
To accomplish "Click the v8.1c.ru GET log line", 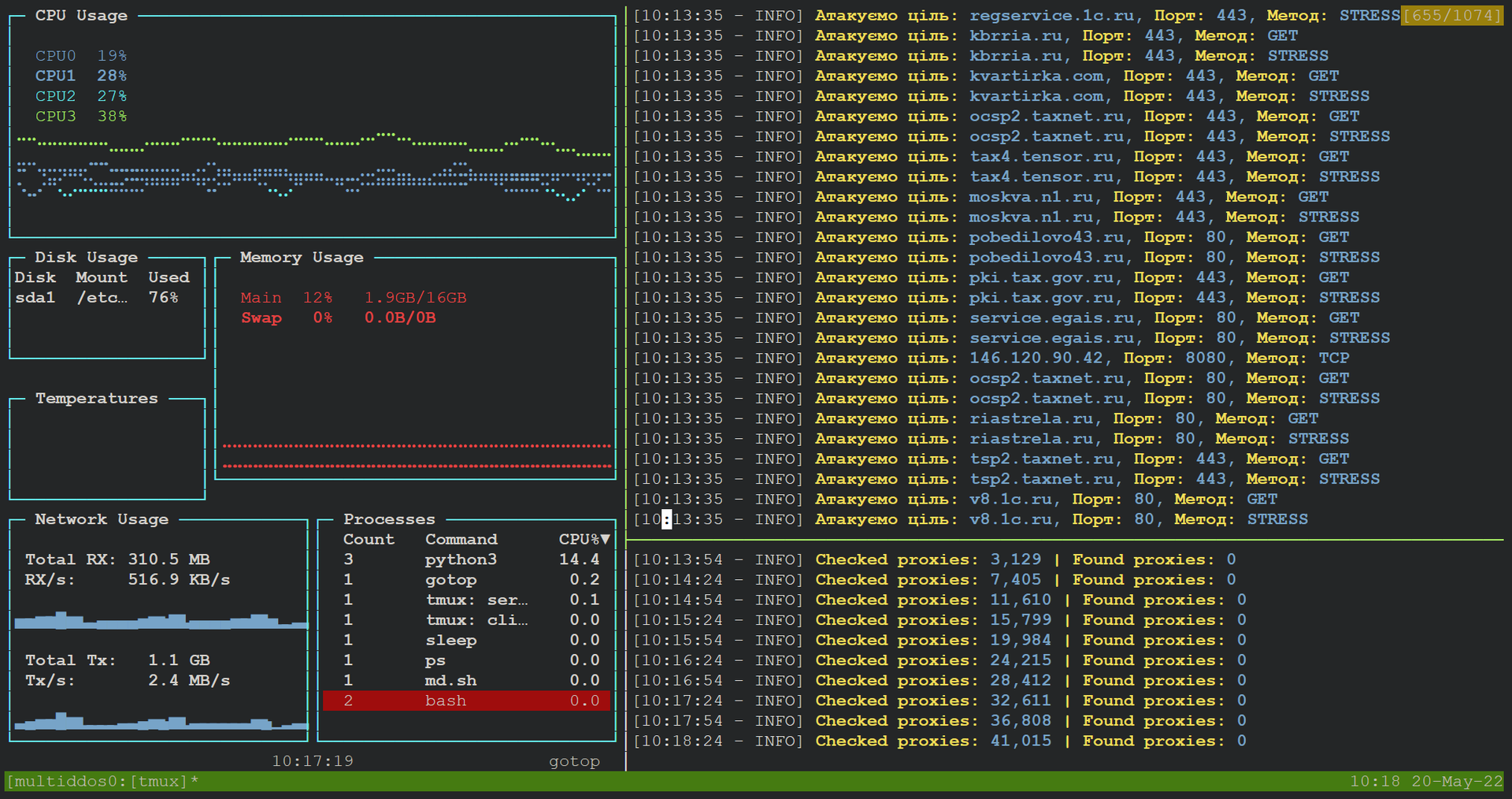I will click(955, 500).
